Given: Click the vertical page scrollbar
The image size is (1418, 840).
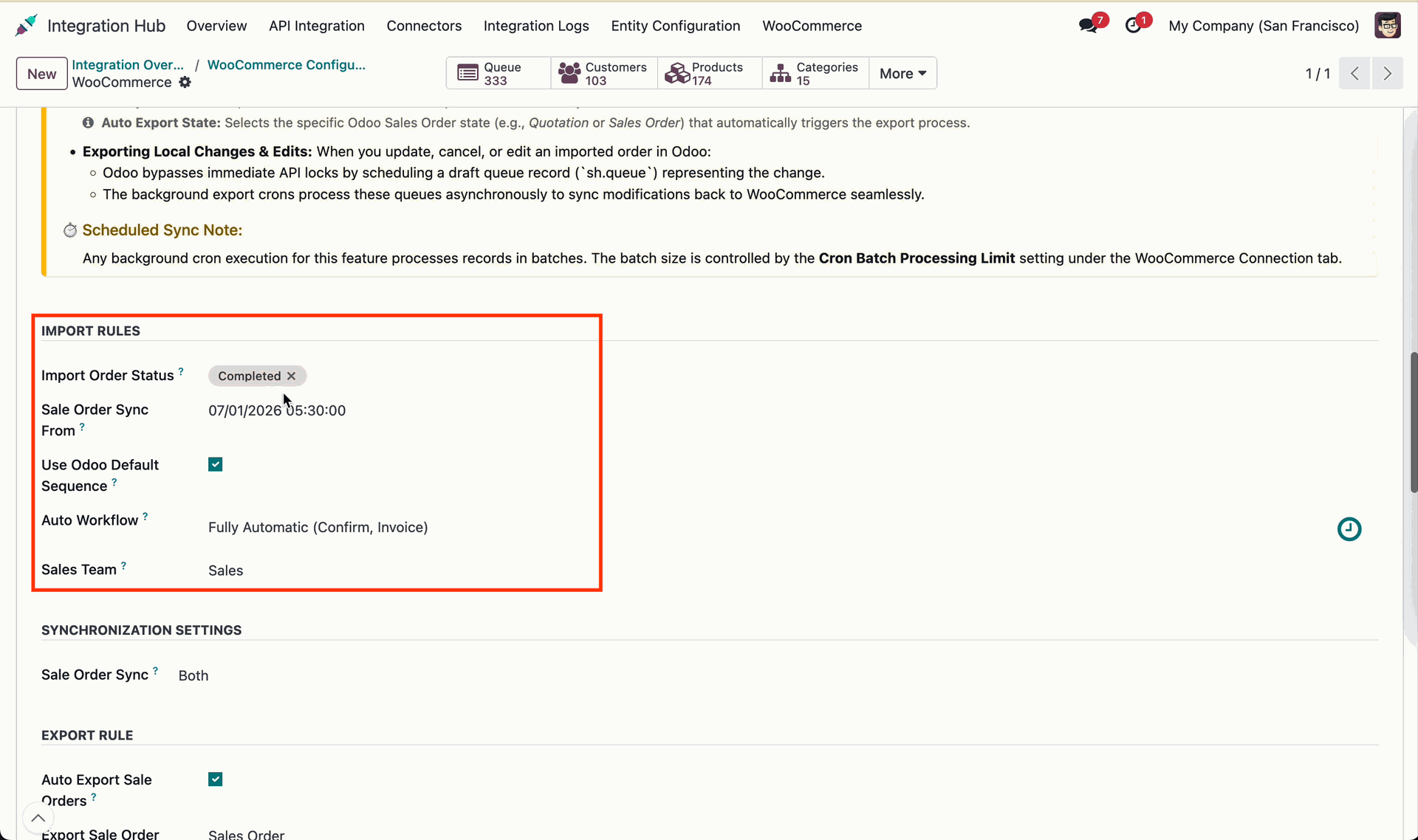Looking at the screenshot, I should 1414,423.
